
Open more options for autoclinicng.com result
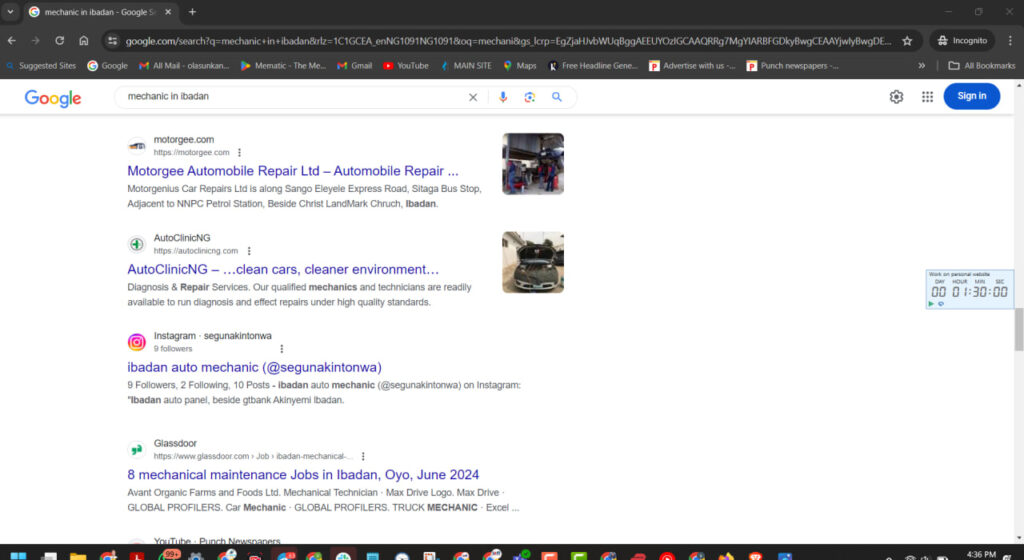[x=249, y=251]
